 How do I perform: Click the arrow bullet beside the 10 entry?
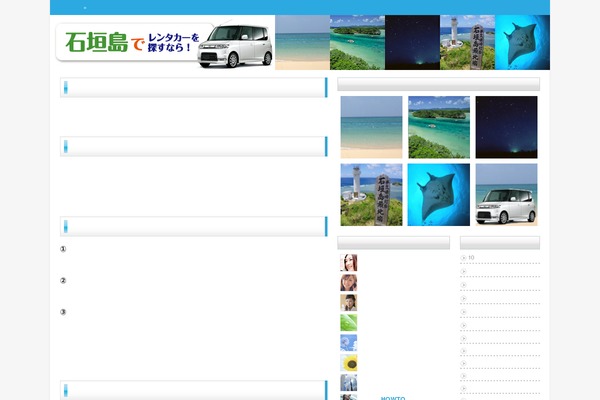(x=463, y=258)
